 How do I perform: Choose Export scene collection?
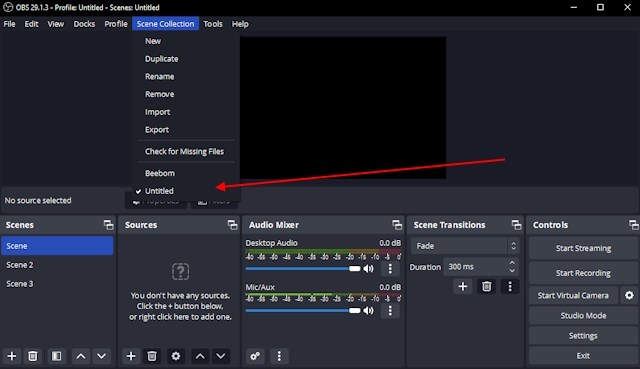pos(186,130)
